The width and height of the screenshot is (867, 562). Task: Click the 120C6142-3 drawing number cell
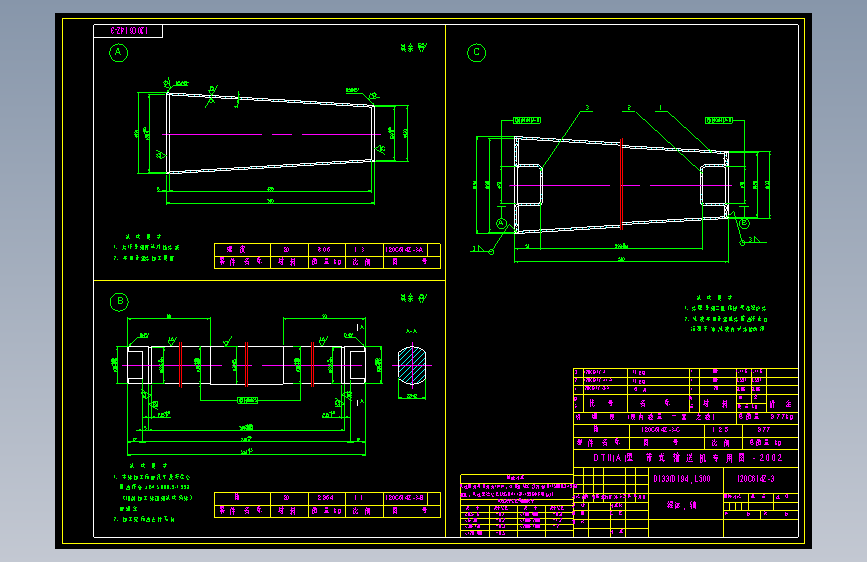click(761, 479)
